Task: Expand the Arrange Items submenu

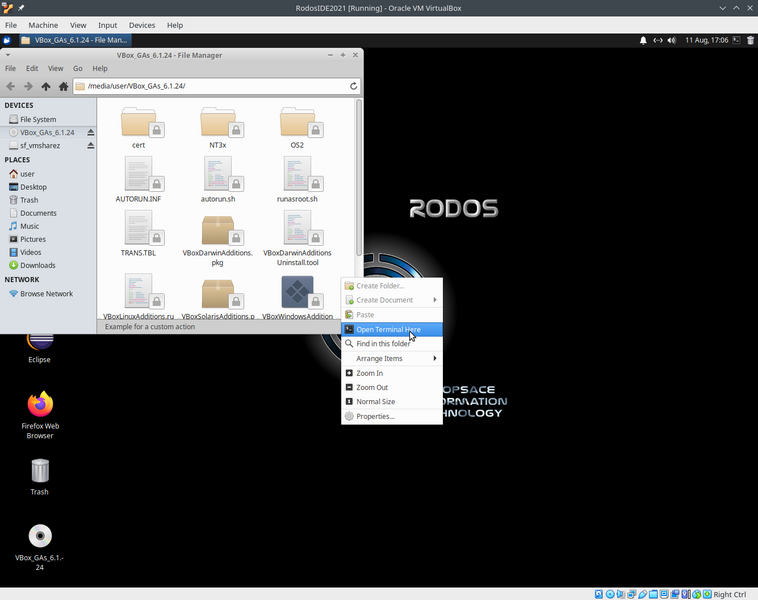Action: click(391, 358)
